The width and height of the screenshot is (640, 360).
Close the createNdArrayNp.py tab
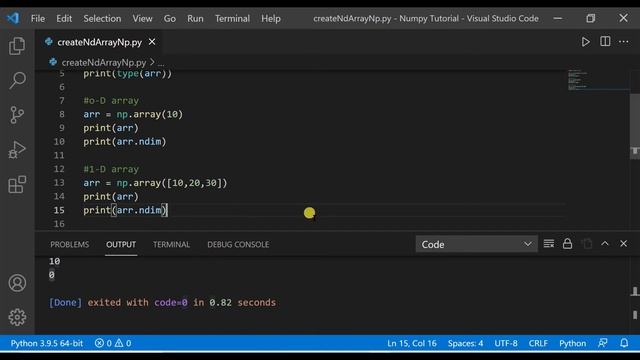click(x=152, y=42)
